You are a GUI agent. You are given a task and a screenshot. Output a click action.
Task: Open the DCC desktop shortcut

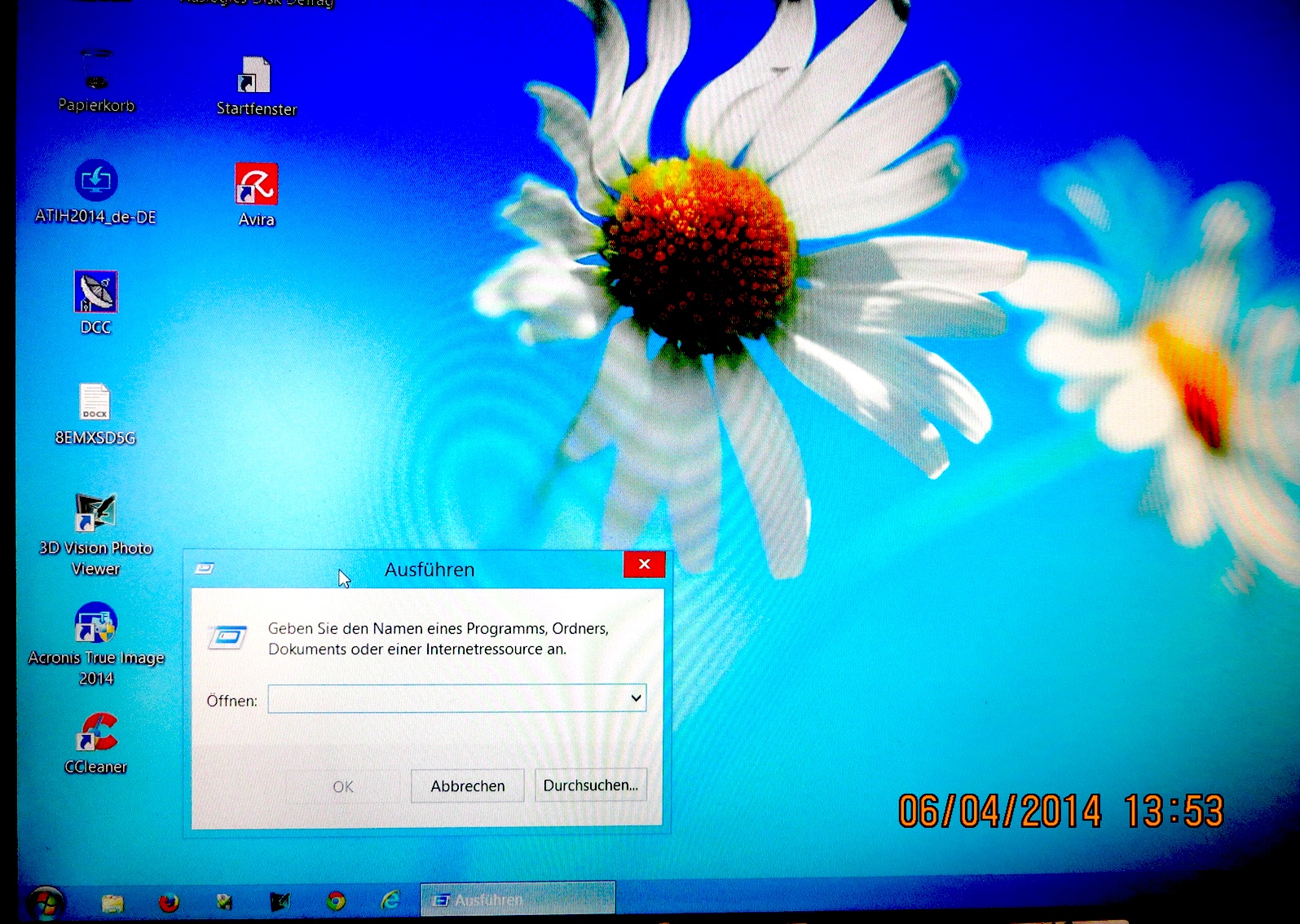click(x=96, y=293)
